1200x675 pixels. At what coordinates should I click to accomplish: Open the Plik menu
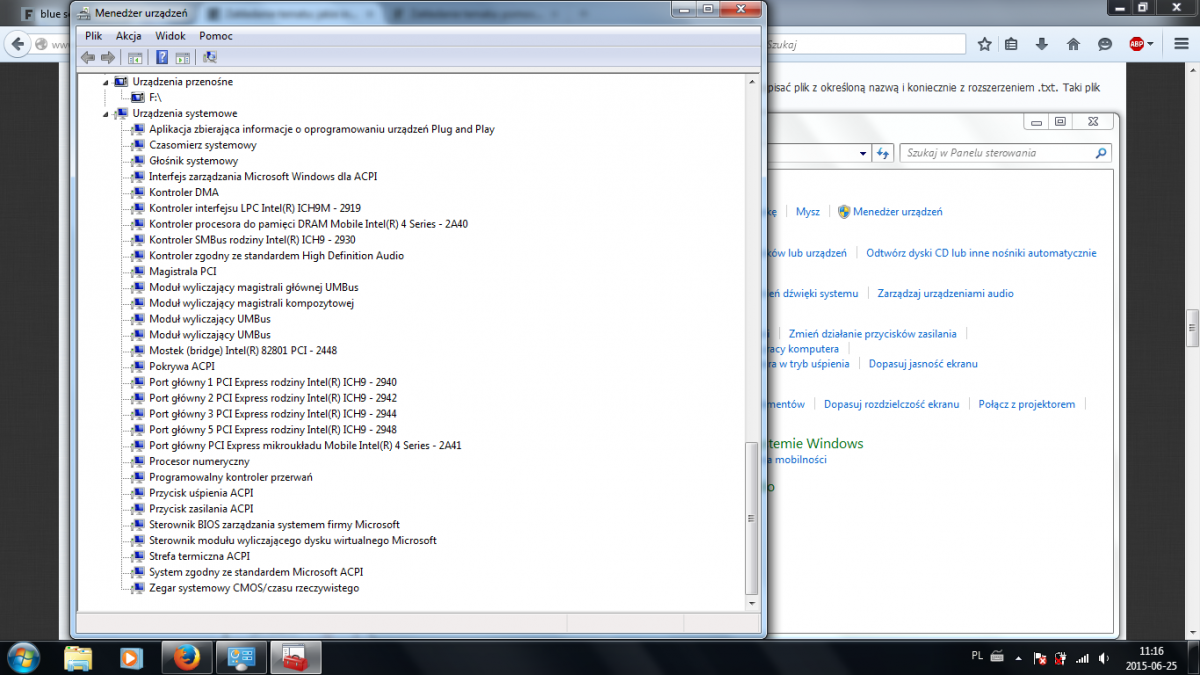(94, 36)
